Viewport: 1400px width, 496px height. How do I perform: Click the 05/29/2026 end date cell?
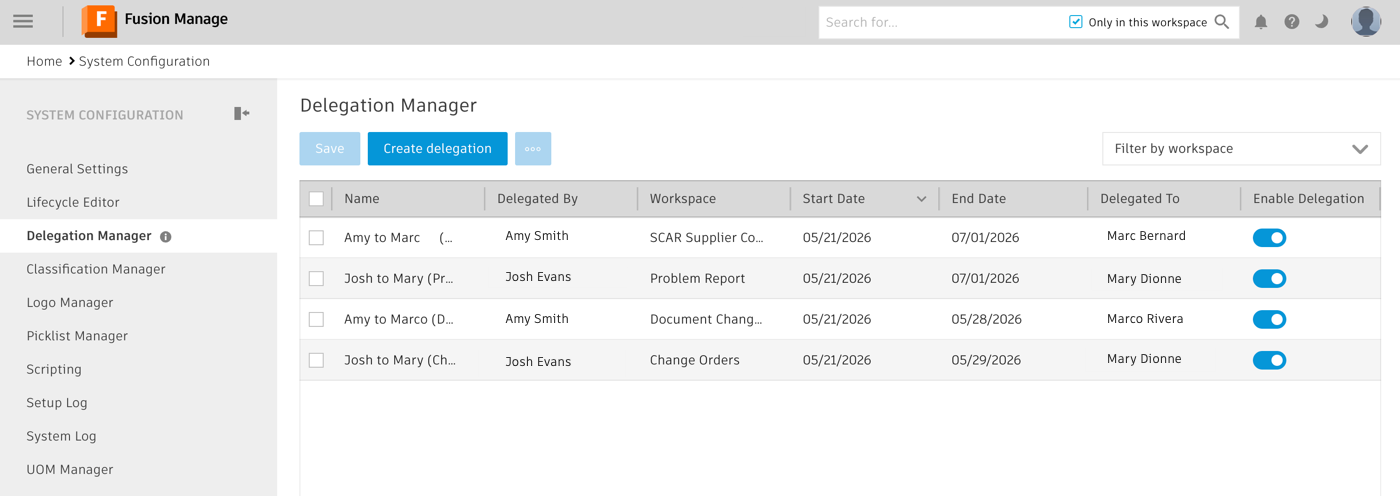tap(986, 360)
